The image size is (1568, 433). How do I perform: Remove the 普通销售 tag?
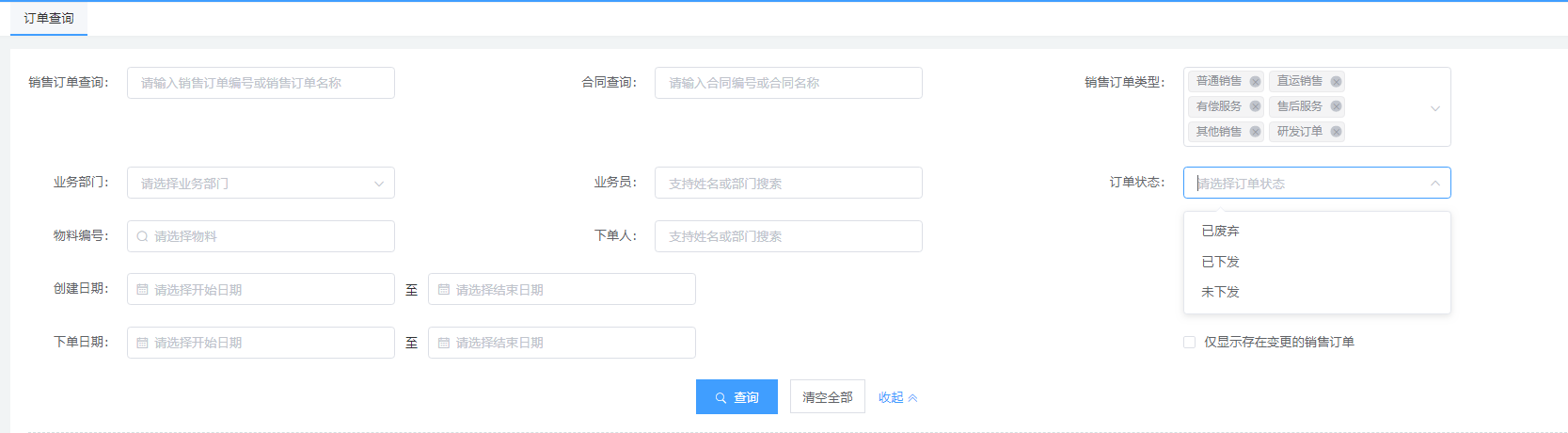(x=1255, y=82)
